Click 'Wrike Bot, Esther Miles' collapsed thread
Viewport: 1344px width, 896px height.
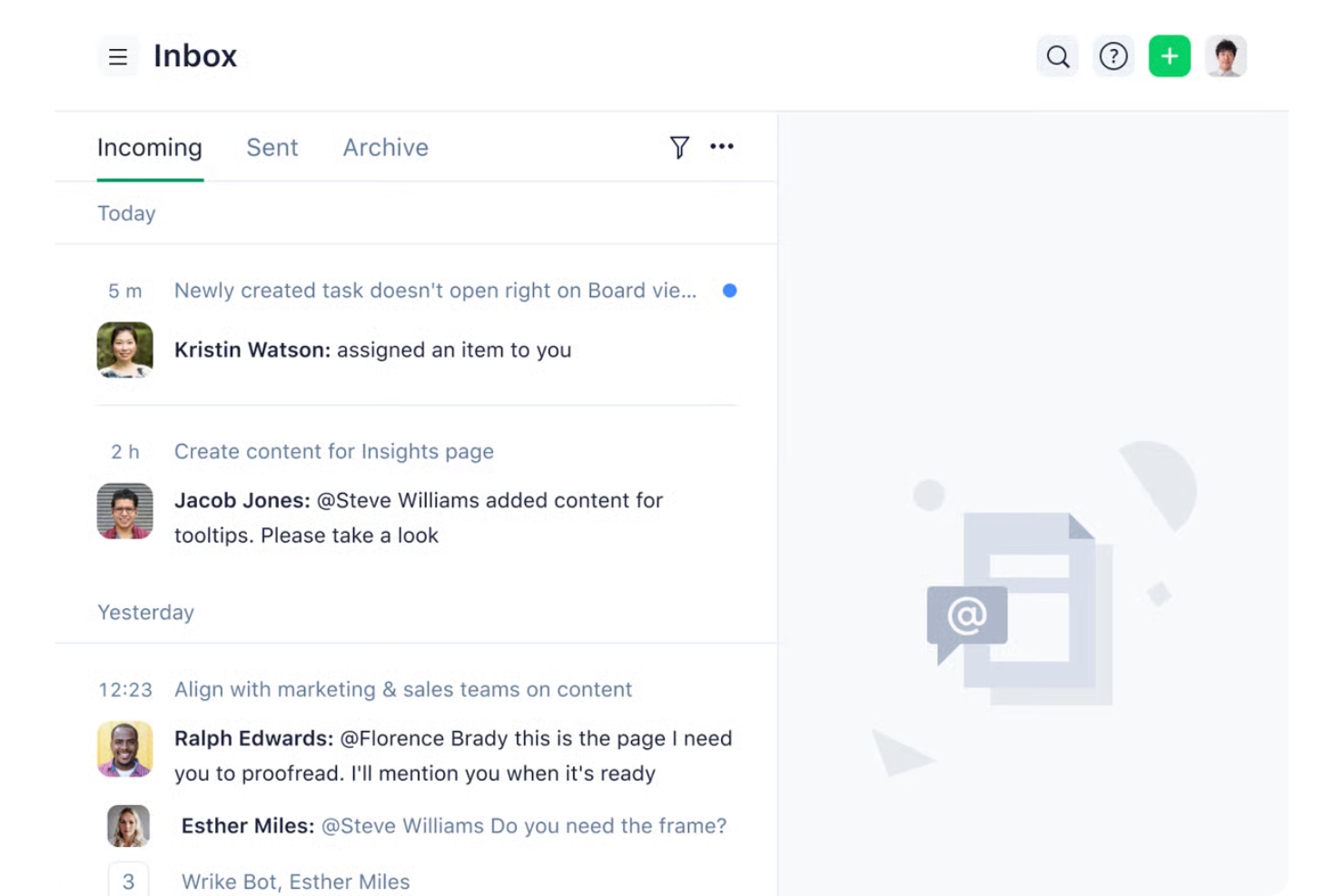[296, 881]
